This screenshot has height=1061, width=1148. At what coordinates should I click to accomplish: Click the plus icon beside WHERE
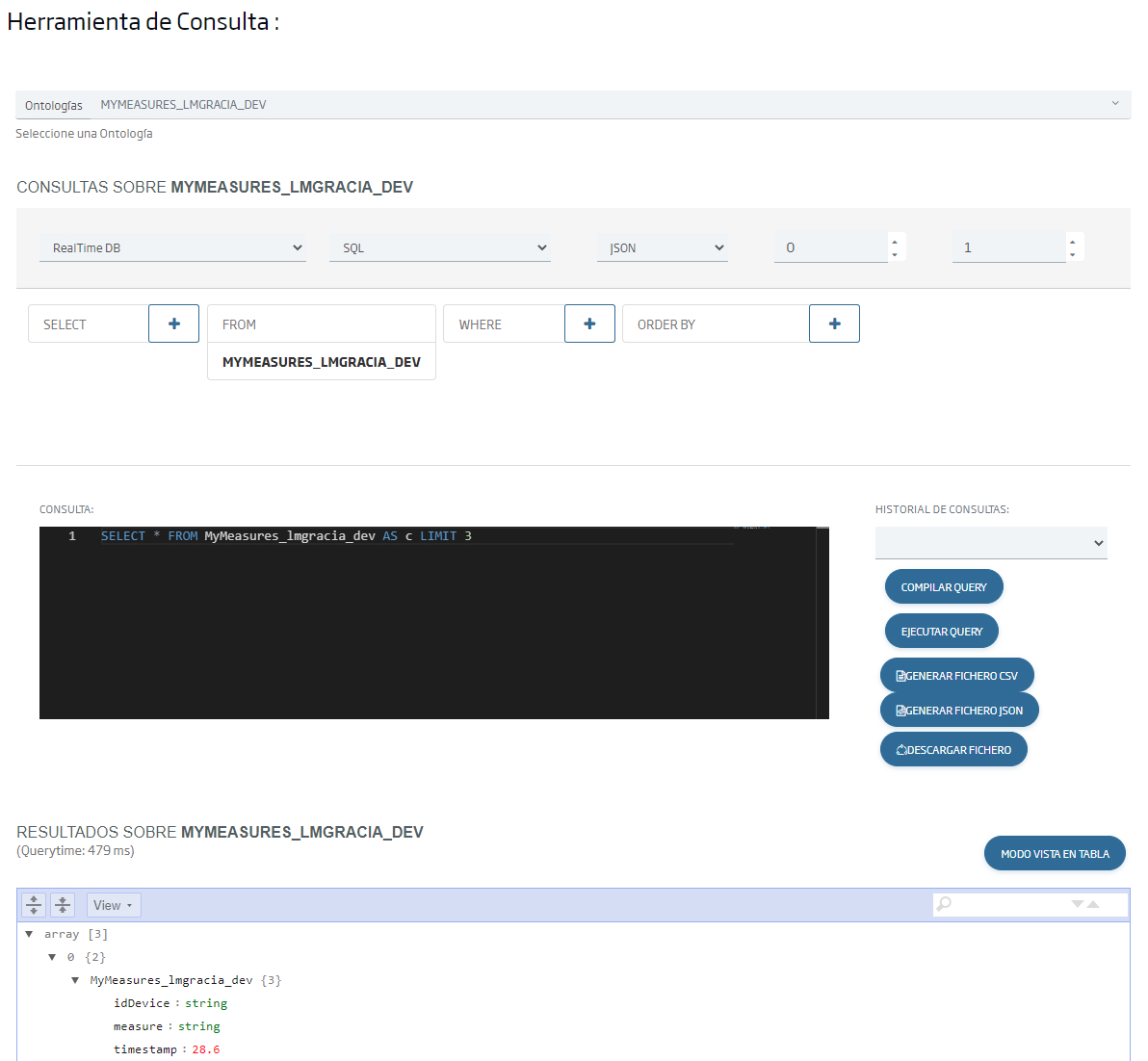[x=589, y=323]
